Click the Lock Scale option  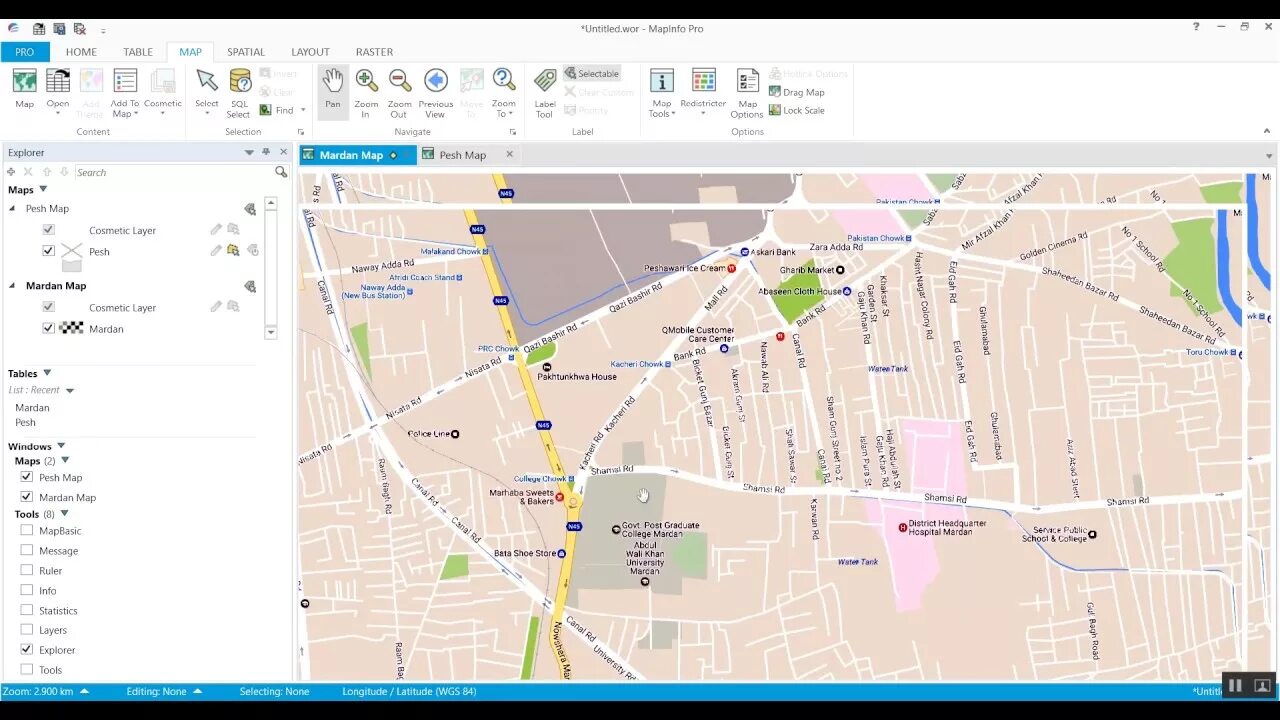click(797, 110)
